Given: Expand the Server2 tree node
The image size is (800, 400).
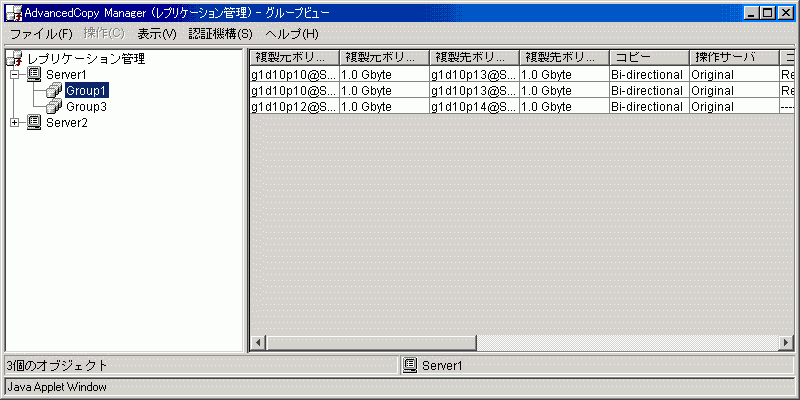Looking at the screenshot, I should click(x=14, y=123).
